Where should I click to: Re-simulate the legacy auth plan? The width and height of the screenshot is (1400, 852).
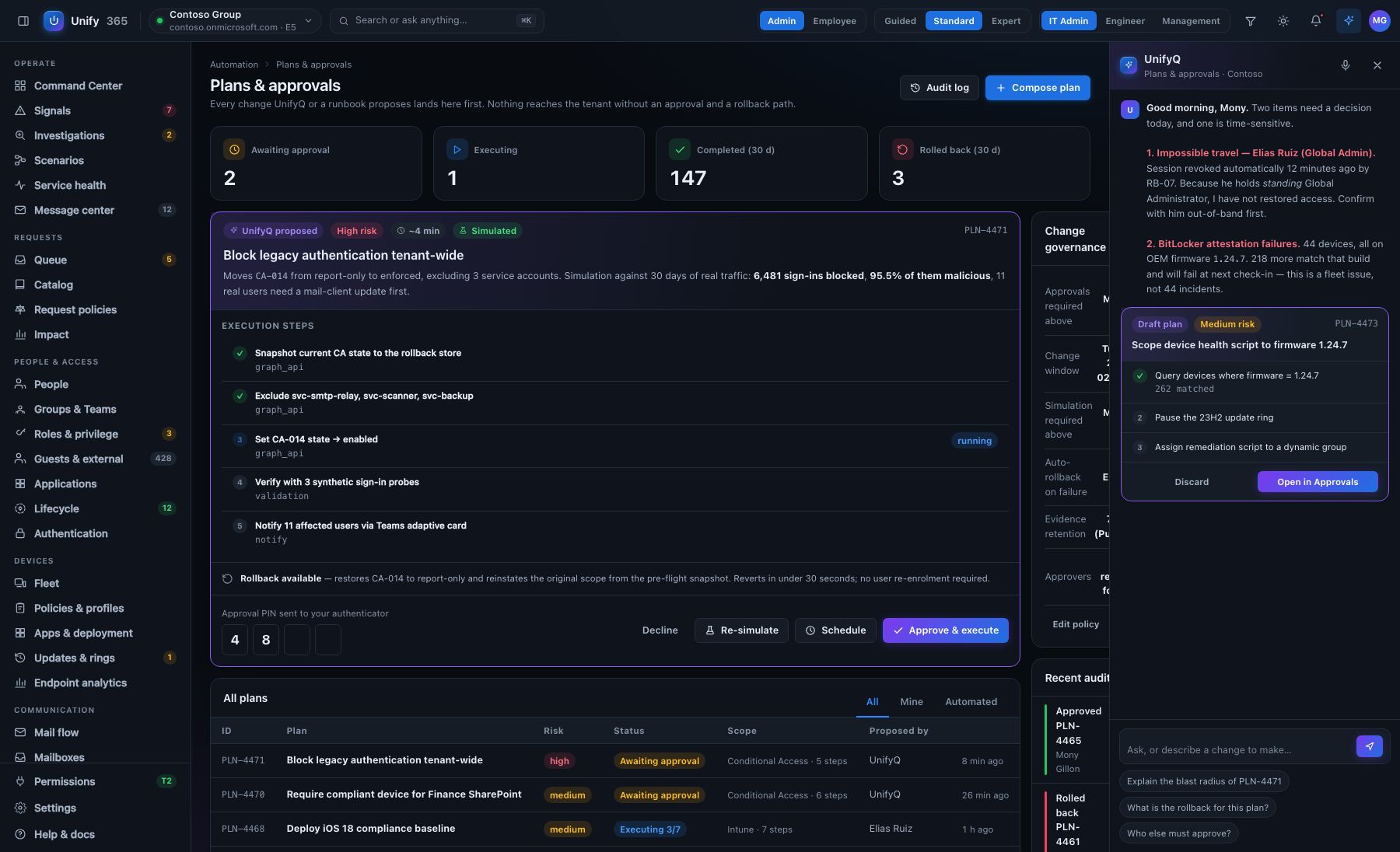coord(741,630)
